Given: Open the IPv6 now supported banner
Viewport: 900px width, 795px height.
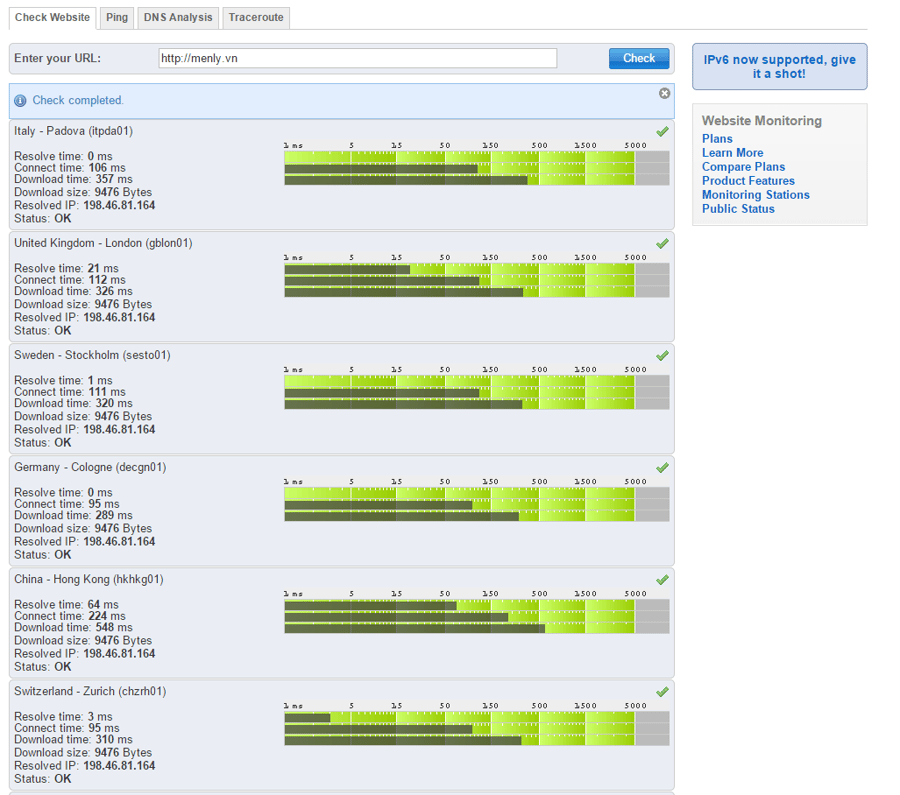Looking at the screenshot, I should pyautogui.click(x=779, y=67).
